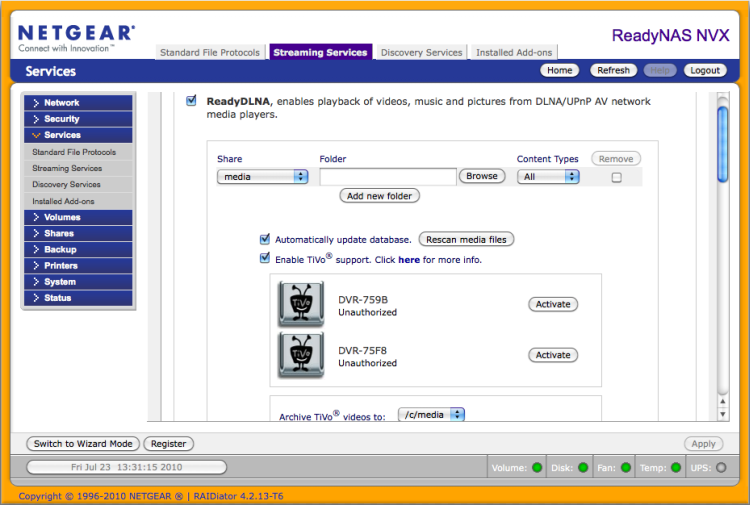Expand the Network menu section
The height and width of the screenshot is (505, 750).
tap(78, 103)
